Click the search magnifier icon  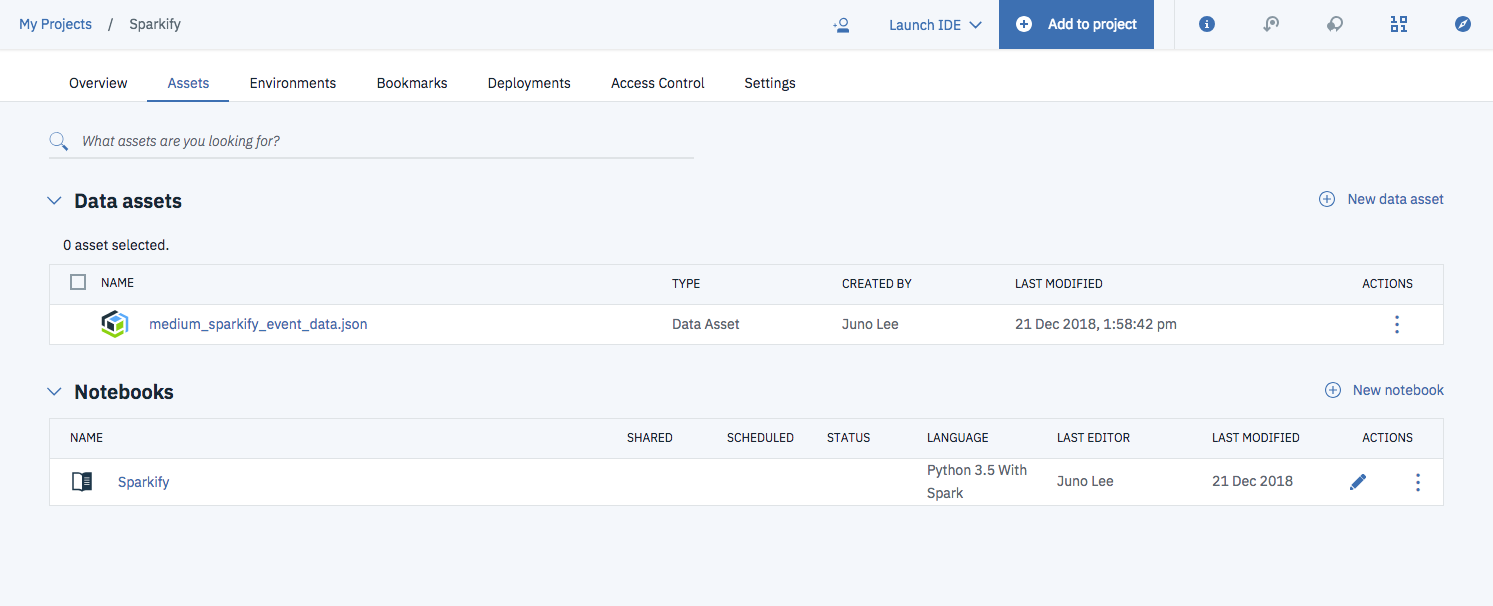59,141
